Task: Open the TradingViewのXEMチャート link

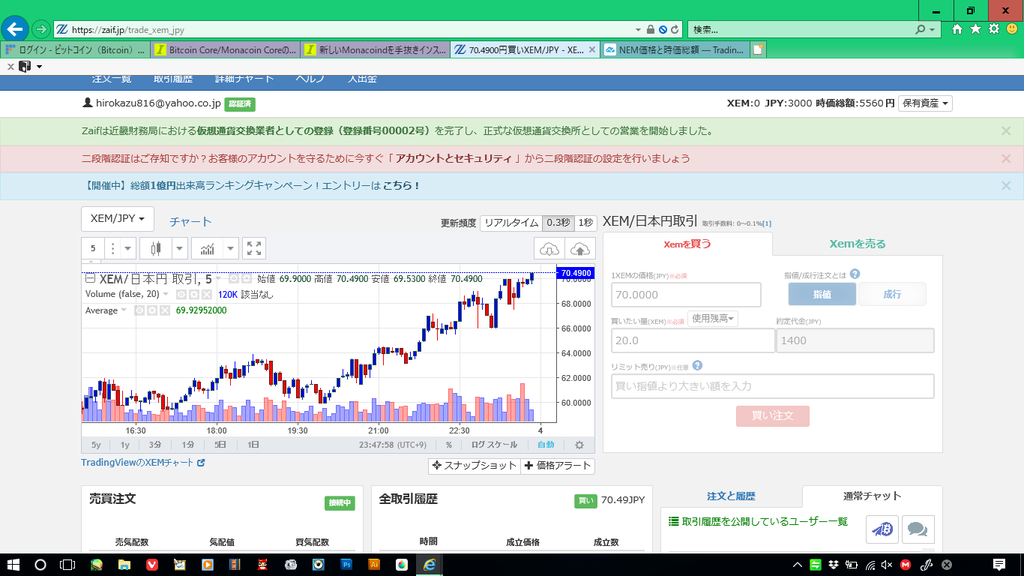Action: pos(142,463)
